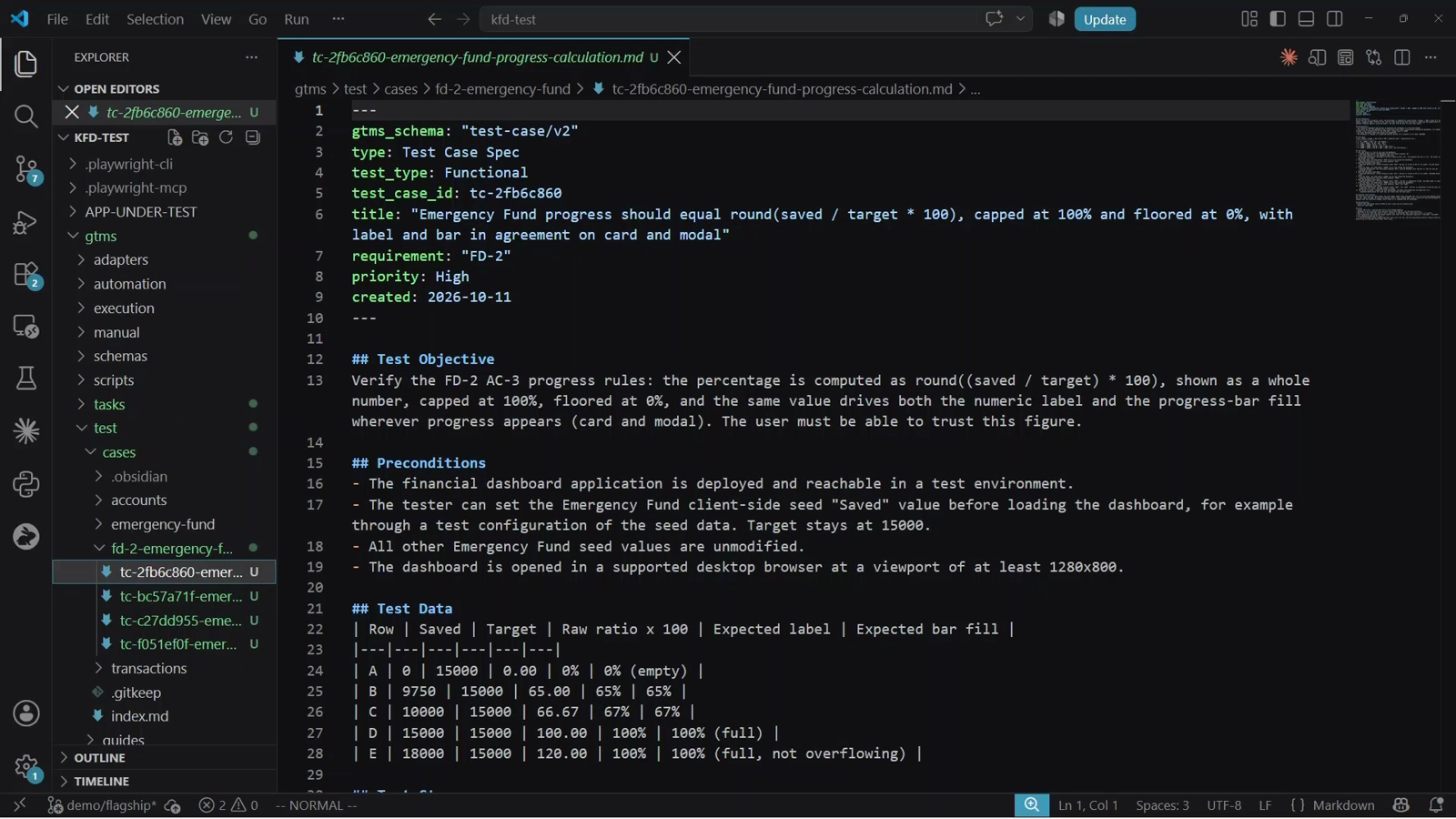This screenshot has width=1456, height=819.
Task: Open Run and Debug view
Action: tap(25, 222)
